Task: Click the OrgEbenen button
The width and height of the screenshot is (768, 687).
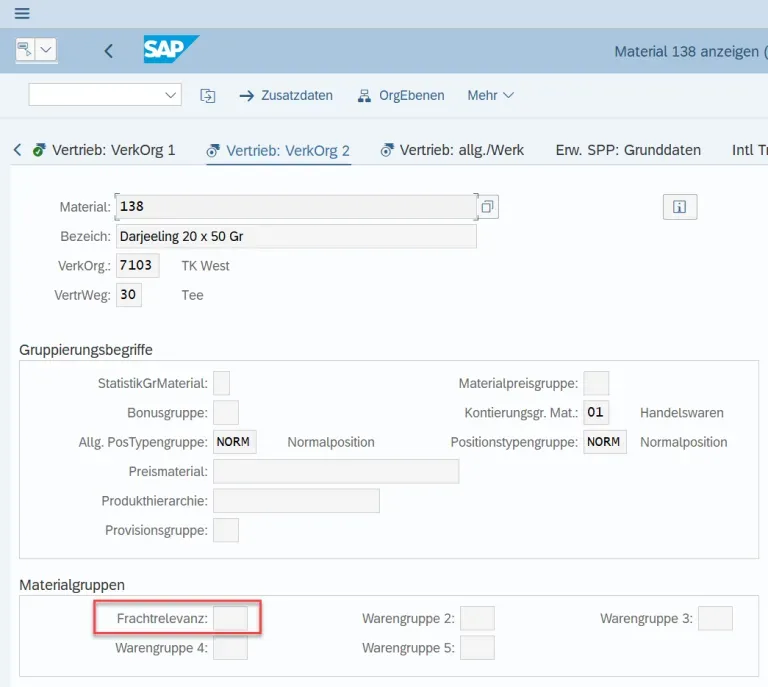Action: [400, 95]
